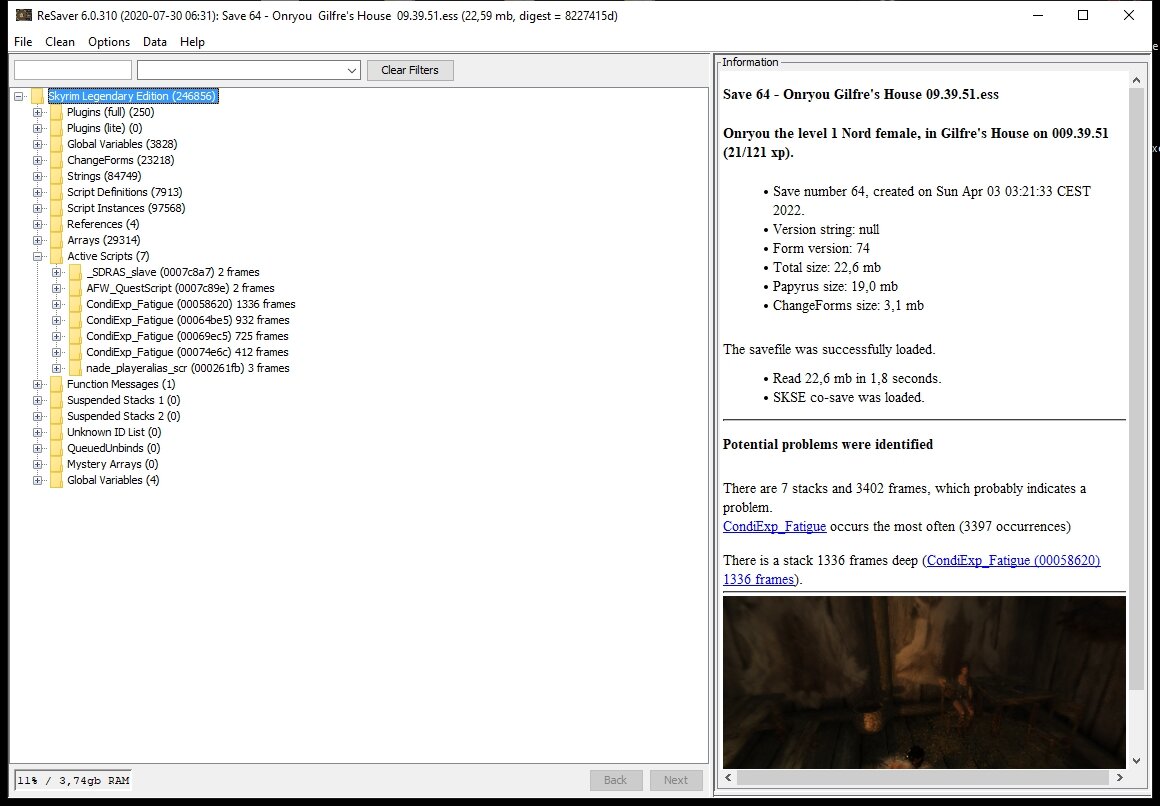Click the AFW_QuestScript folder icon
1160x806 pixels.
click(x=75, y=289)
